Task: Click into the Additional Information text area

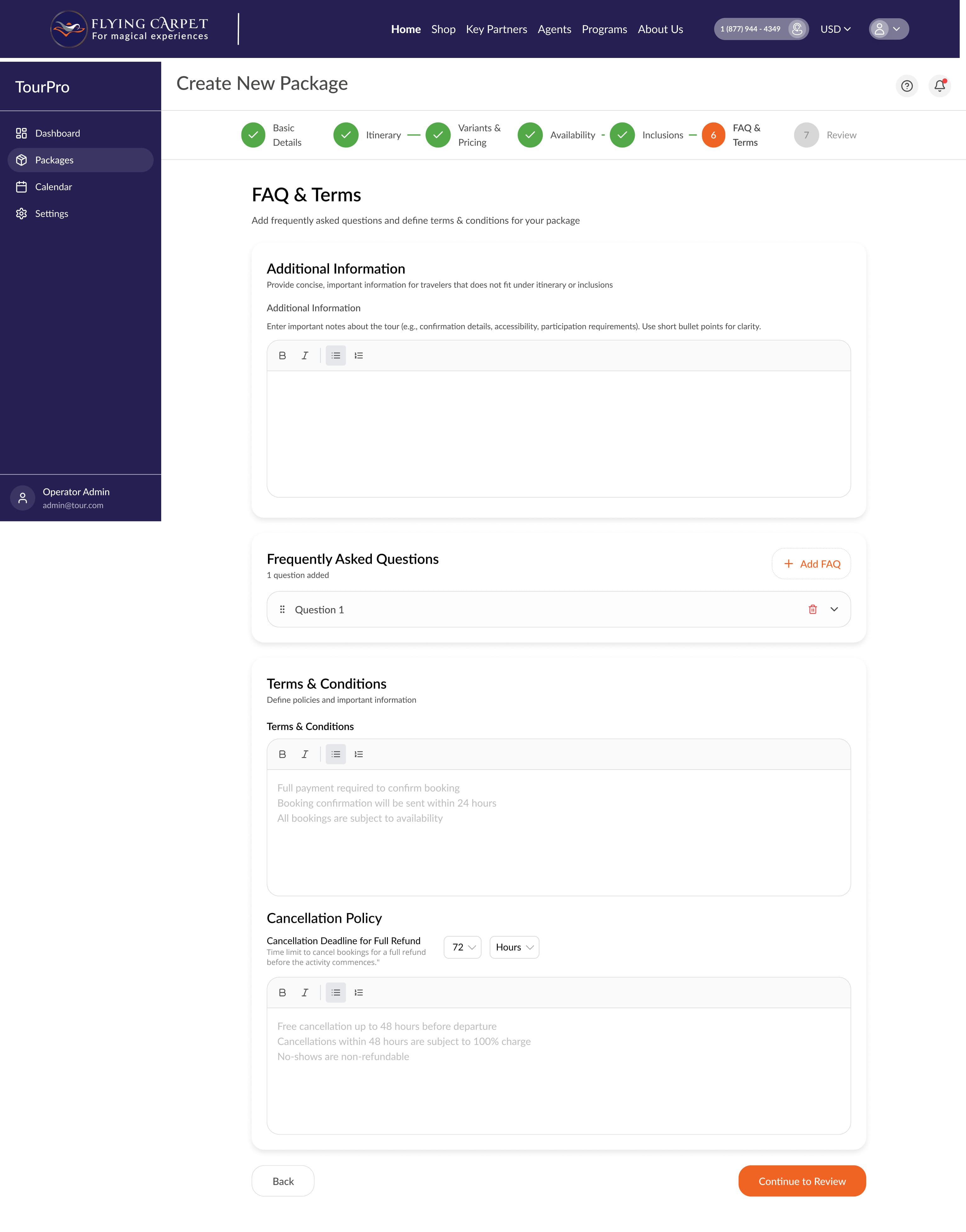Action: pyautogui.click(x=559, y=434)
